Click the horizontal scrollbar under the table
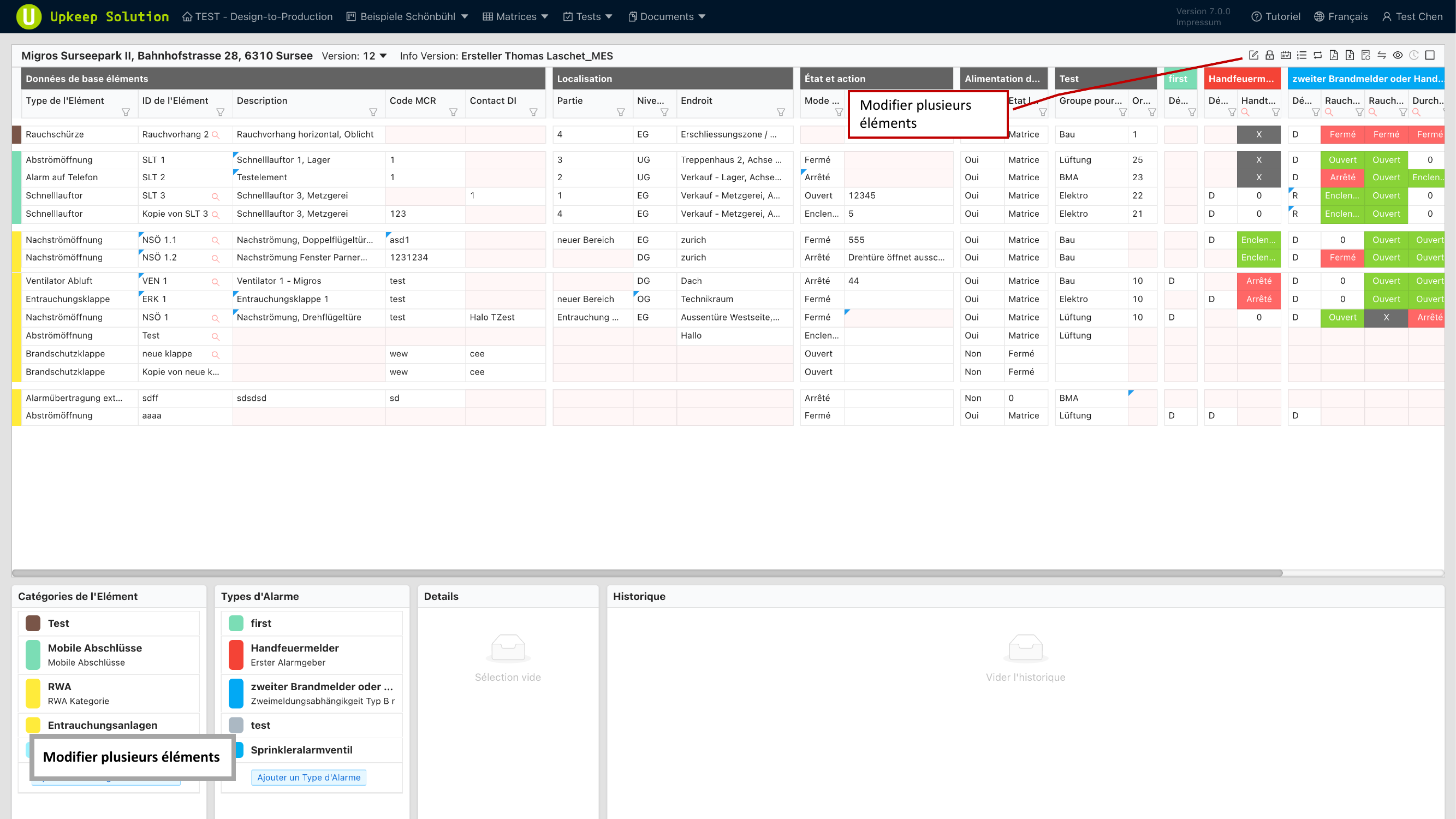Viewport: 1456px width, 819px height. (646, 573)
